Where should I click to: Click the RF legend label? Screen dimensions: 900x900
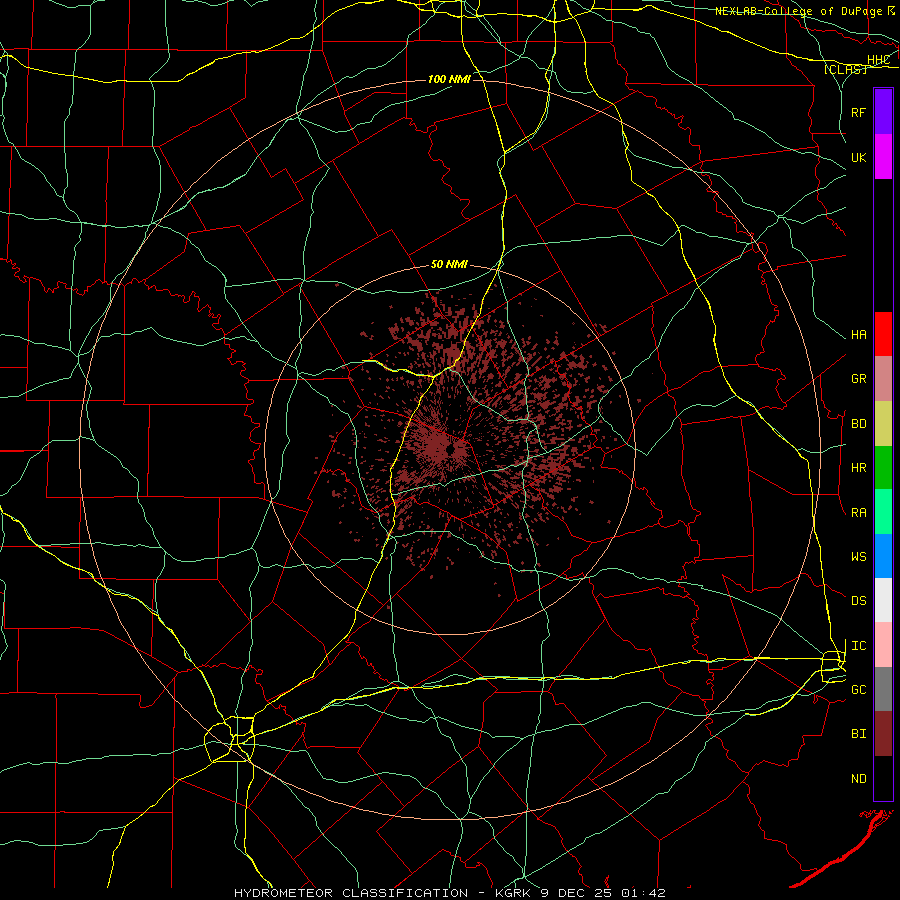pyautogui.click(x=859, y=112)
